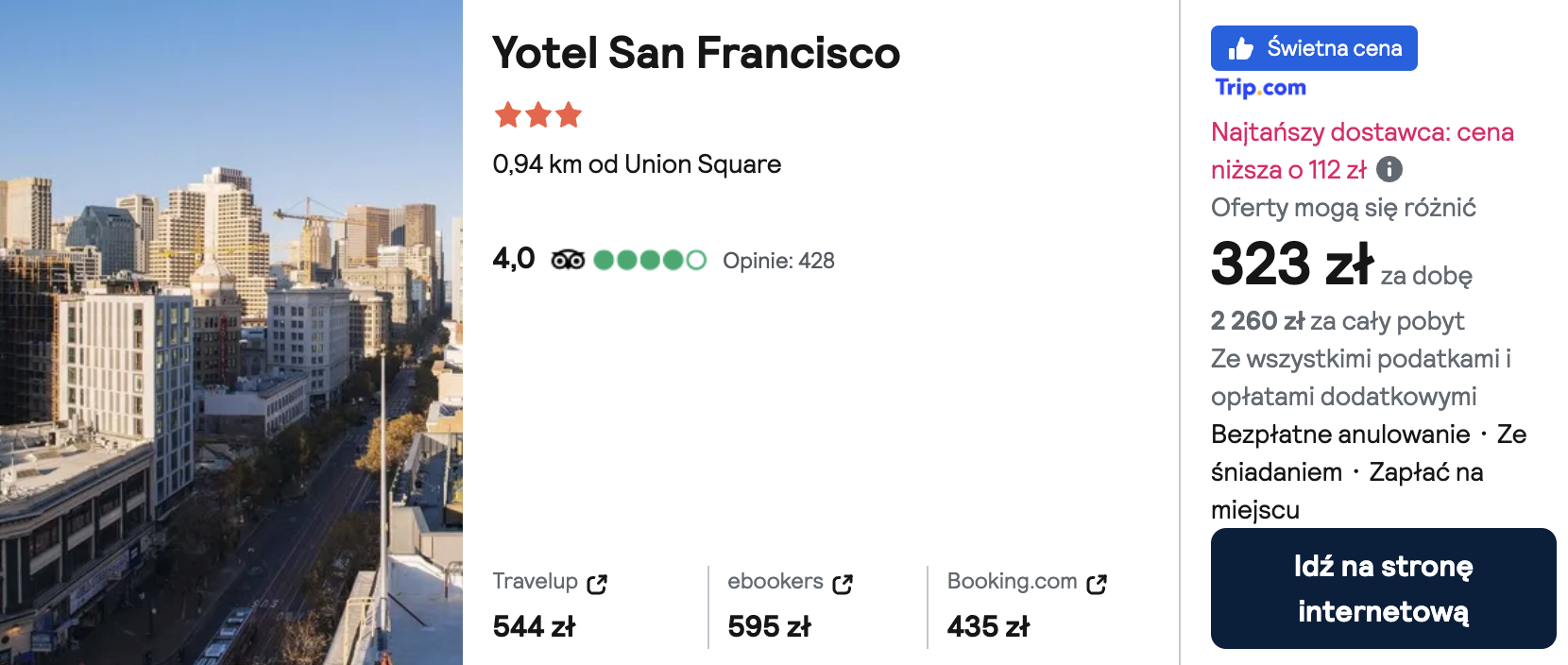Click the 0,94 km od Union Square distance text

637,164
